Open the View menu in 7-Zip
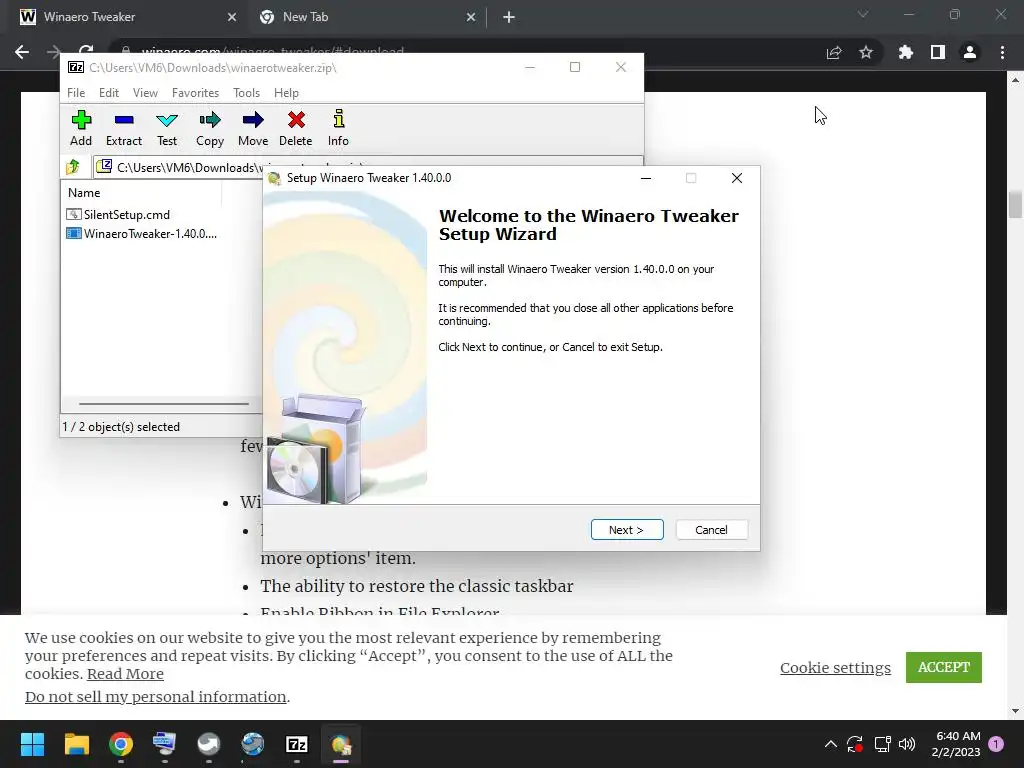This screenshot has width=1024, height=768. (x=145, y=93)
